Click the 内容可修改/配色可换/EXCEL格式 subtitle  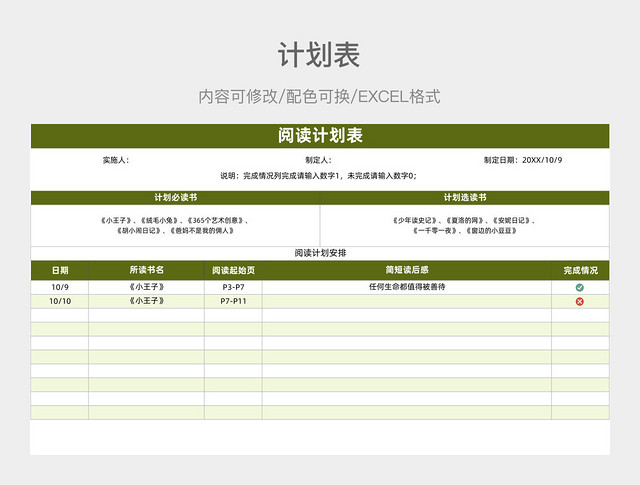pyautogui.click(x=319, y=97)
